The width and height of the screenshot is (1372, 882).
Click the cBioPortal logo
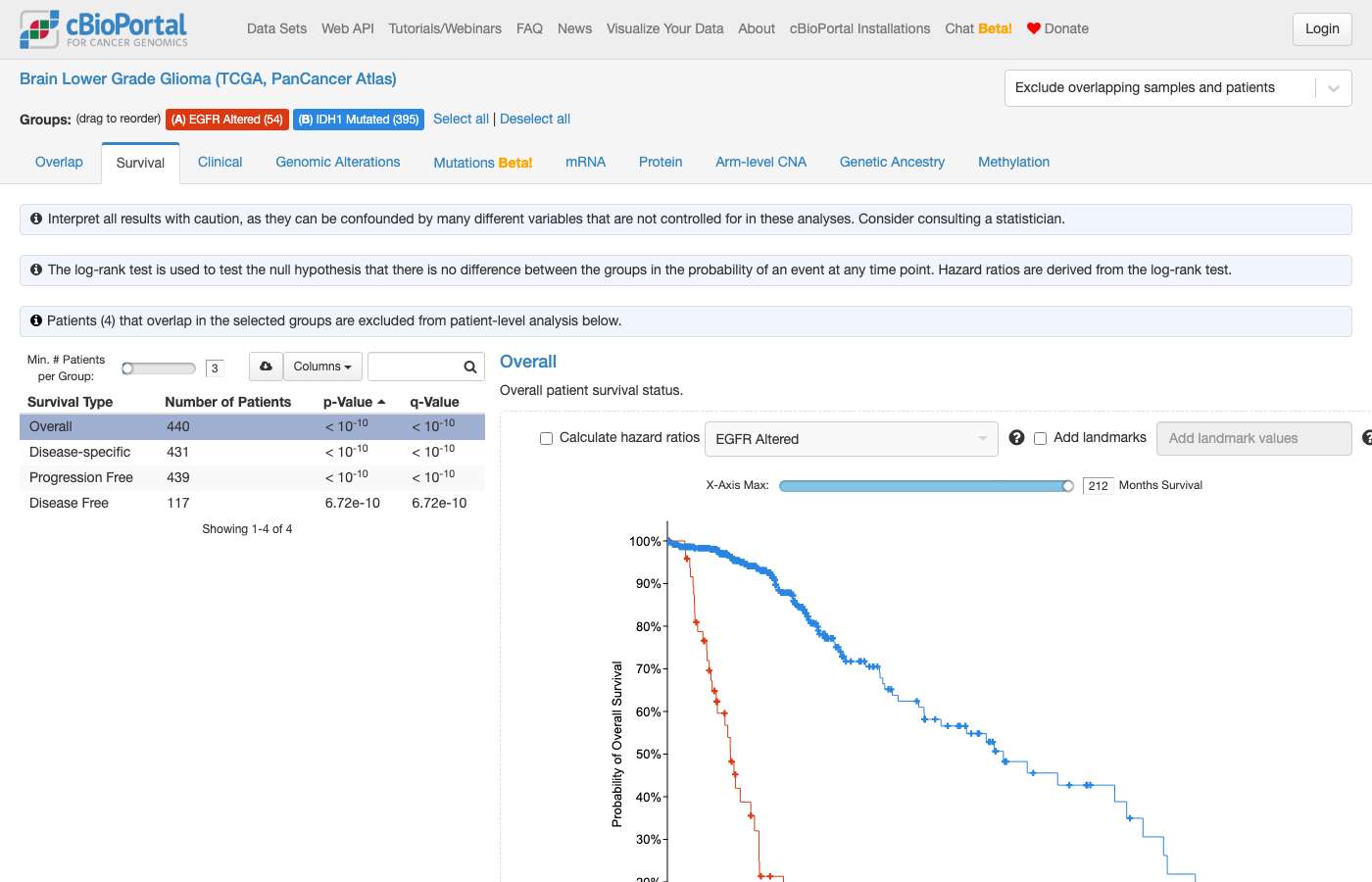coord(104,29)
